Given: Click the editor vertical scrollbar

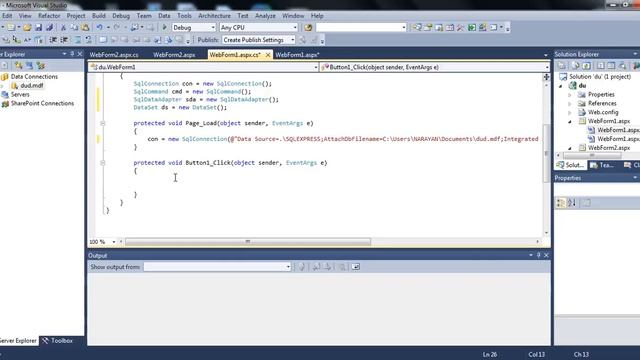Looking at the screenshot, I should pos(547,153).
